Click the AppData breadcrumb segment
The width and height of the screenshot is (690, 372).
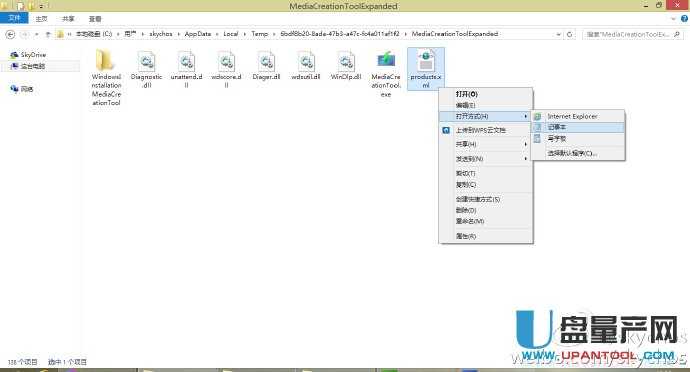coord(198,34)
